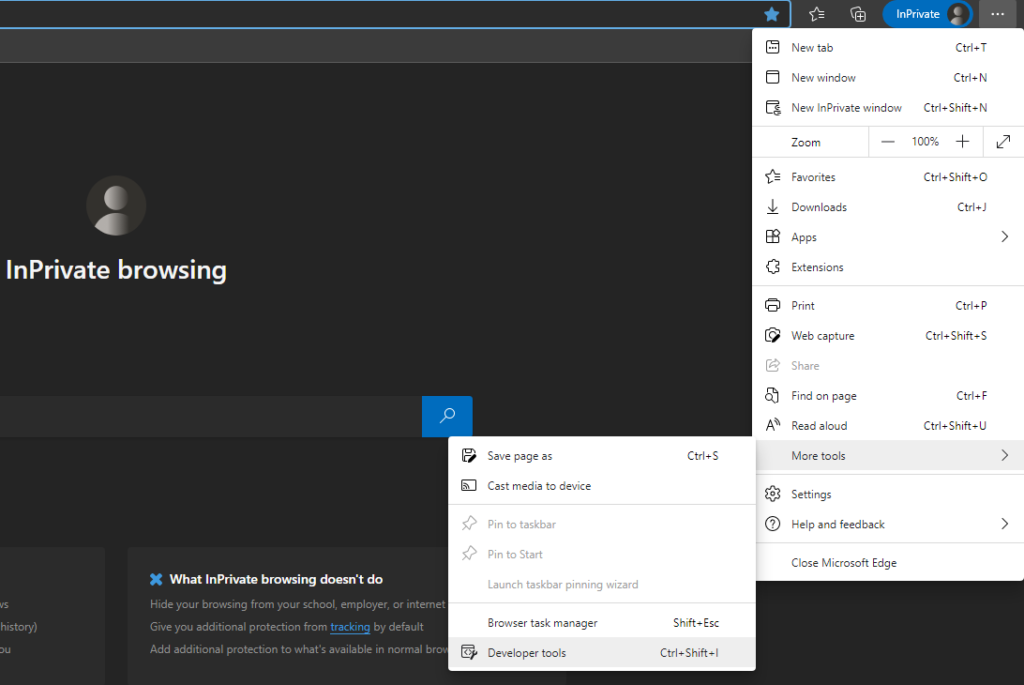
Task: Click the Downloads arrow icon
Action: [x=773, y=206]
